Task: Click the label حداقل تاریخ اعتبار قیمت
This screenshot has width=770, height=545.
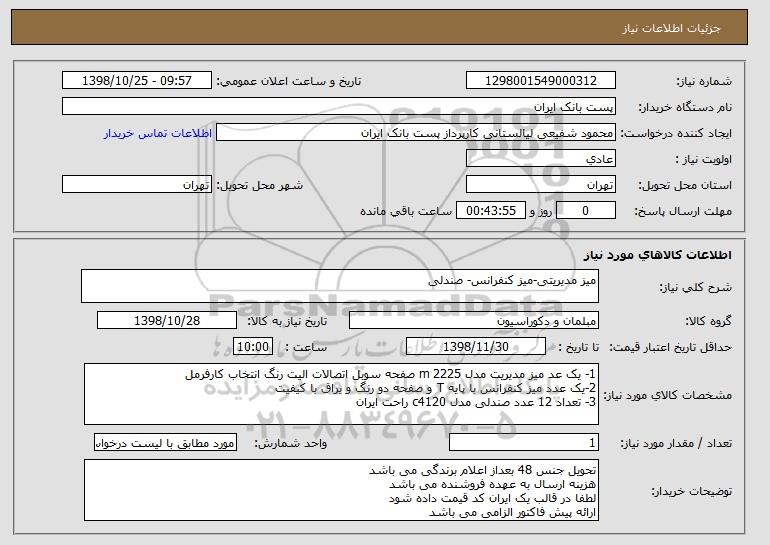Action: pyautogui.click(x=670, y=347)
